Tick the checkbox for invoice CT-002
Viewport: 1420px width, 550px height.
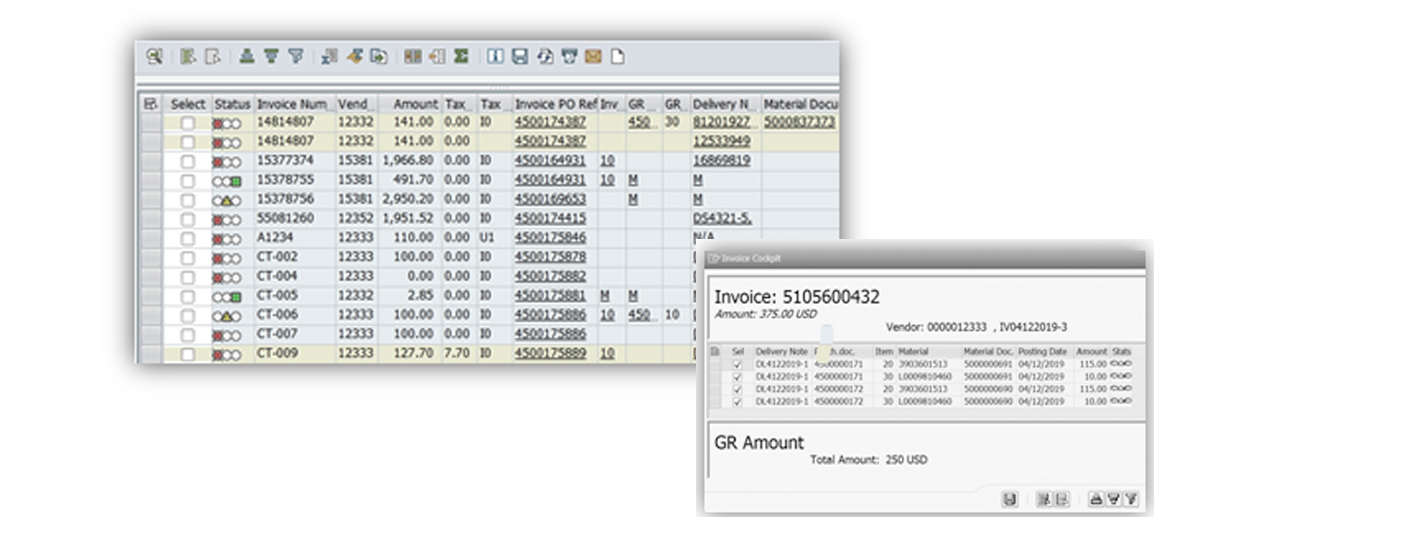pyautogui.click(x=188, y=258)
